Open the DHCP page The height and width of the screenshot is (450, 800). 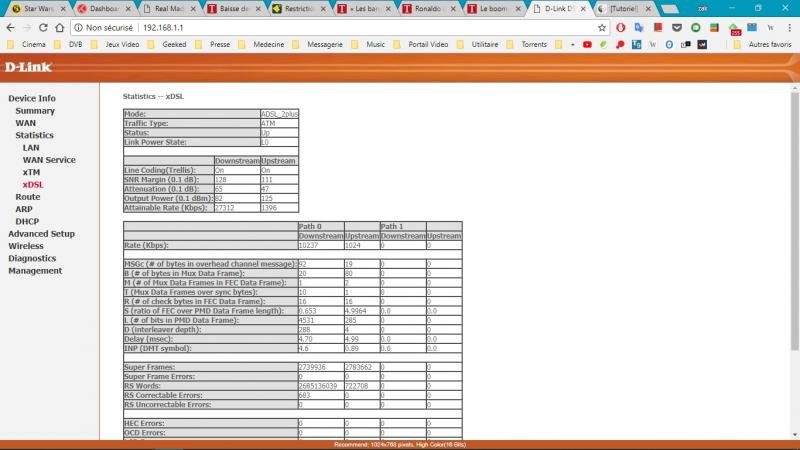(27, 221)
